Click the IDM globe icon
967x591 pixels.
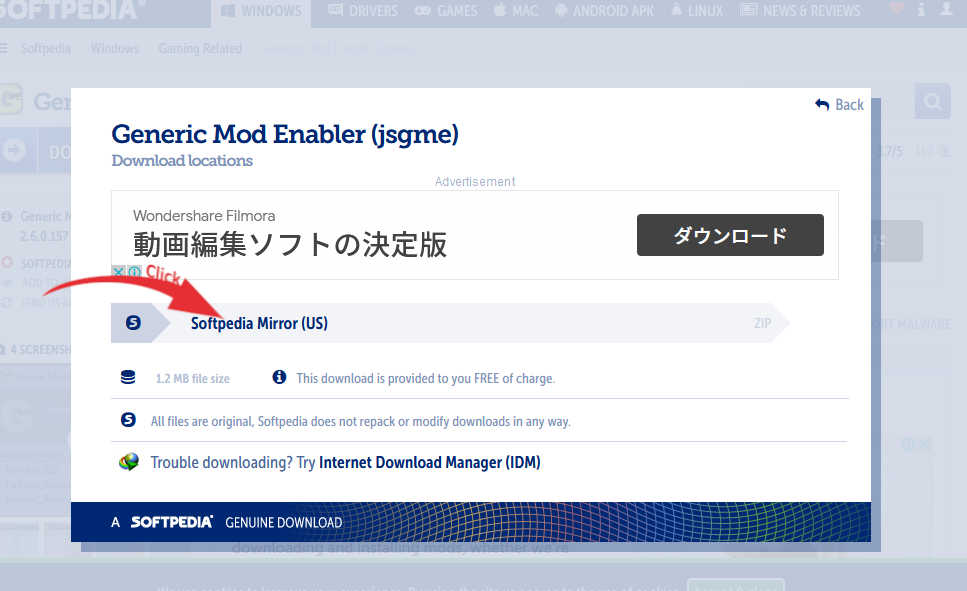pos(129,462)
